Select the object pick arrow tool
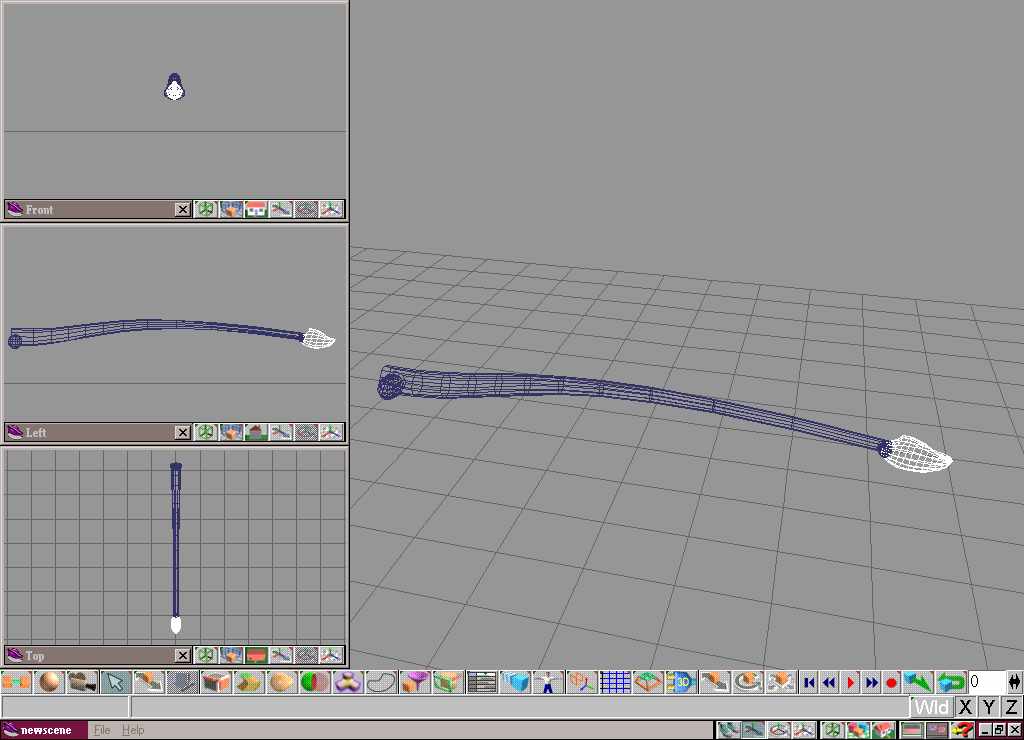This screenshot has width=1024, height=740. (116, 683)
